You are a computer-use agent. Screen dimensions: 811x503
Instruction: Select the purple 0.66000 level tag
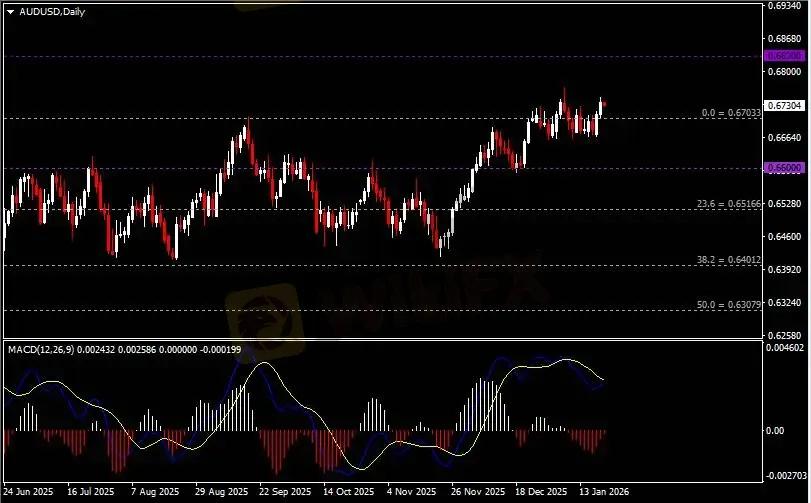pos(782,169)
